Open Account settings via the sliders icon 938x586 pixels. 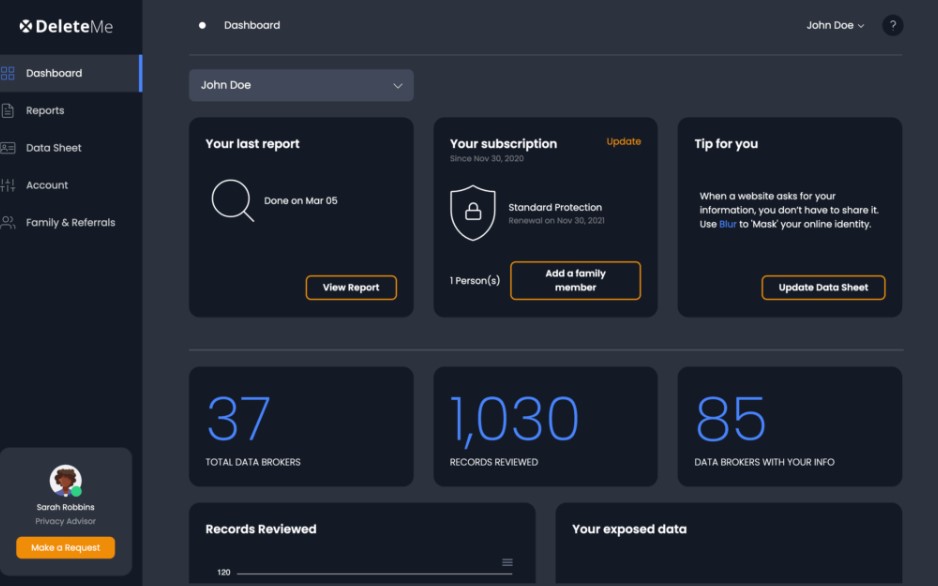[x=10, y=185]
